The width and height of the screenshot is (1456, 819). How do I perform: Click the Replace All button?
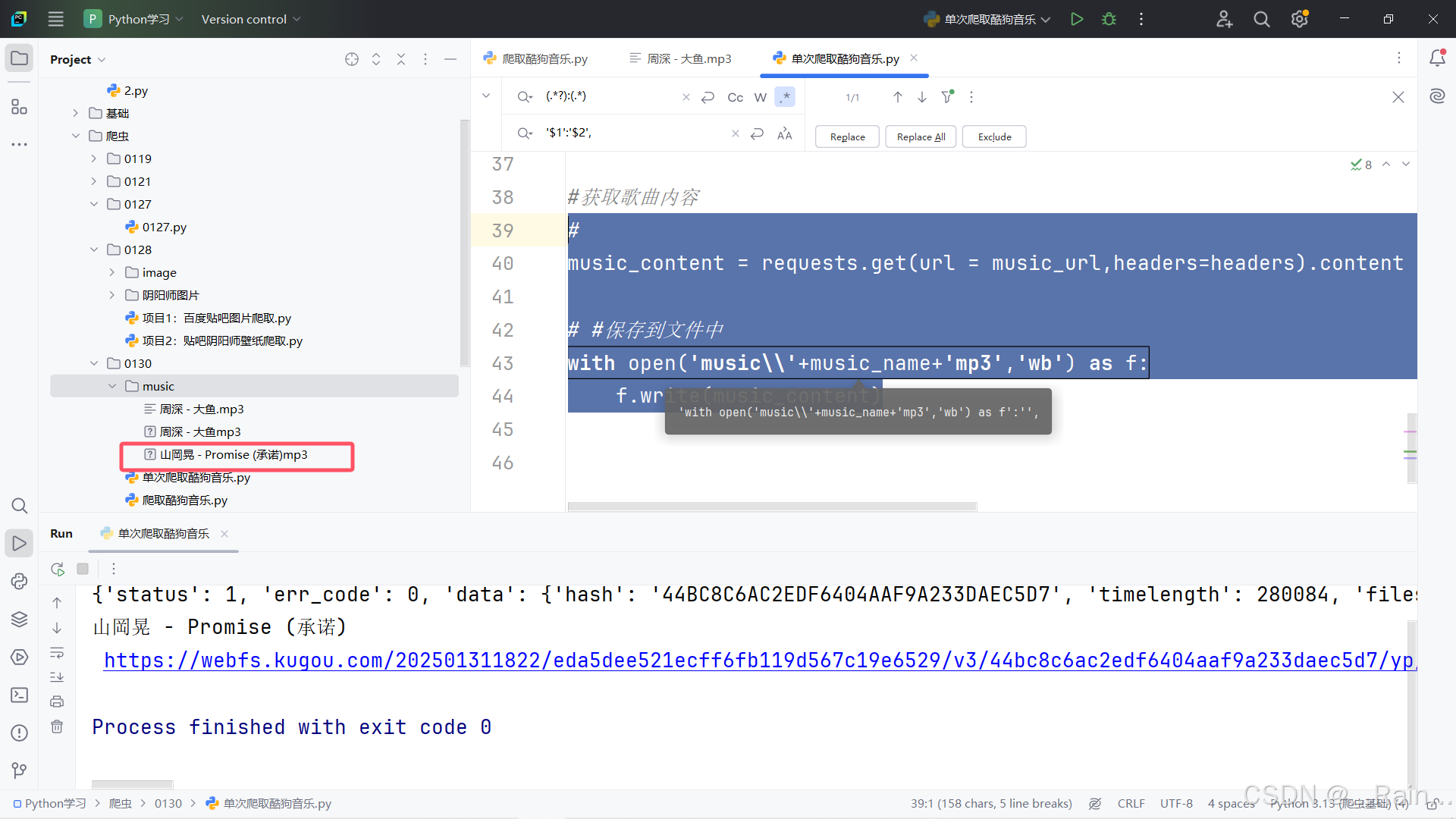(x=921, y=136)
